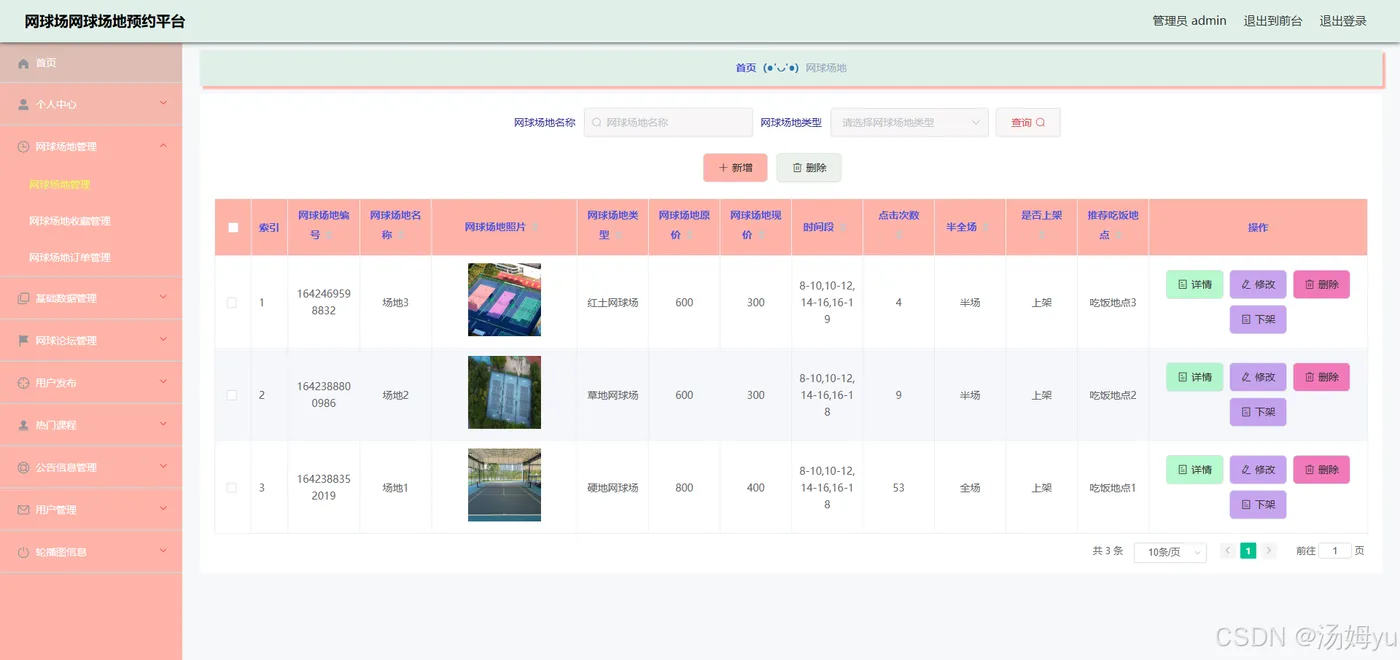Go to previous page arrow in pagination
This screenshot has width=1400, height=660.
[x=1227, y=551]
